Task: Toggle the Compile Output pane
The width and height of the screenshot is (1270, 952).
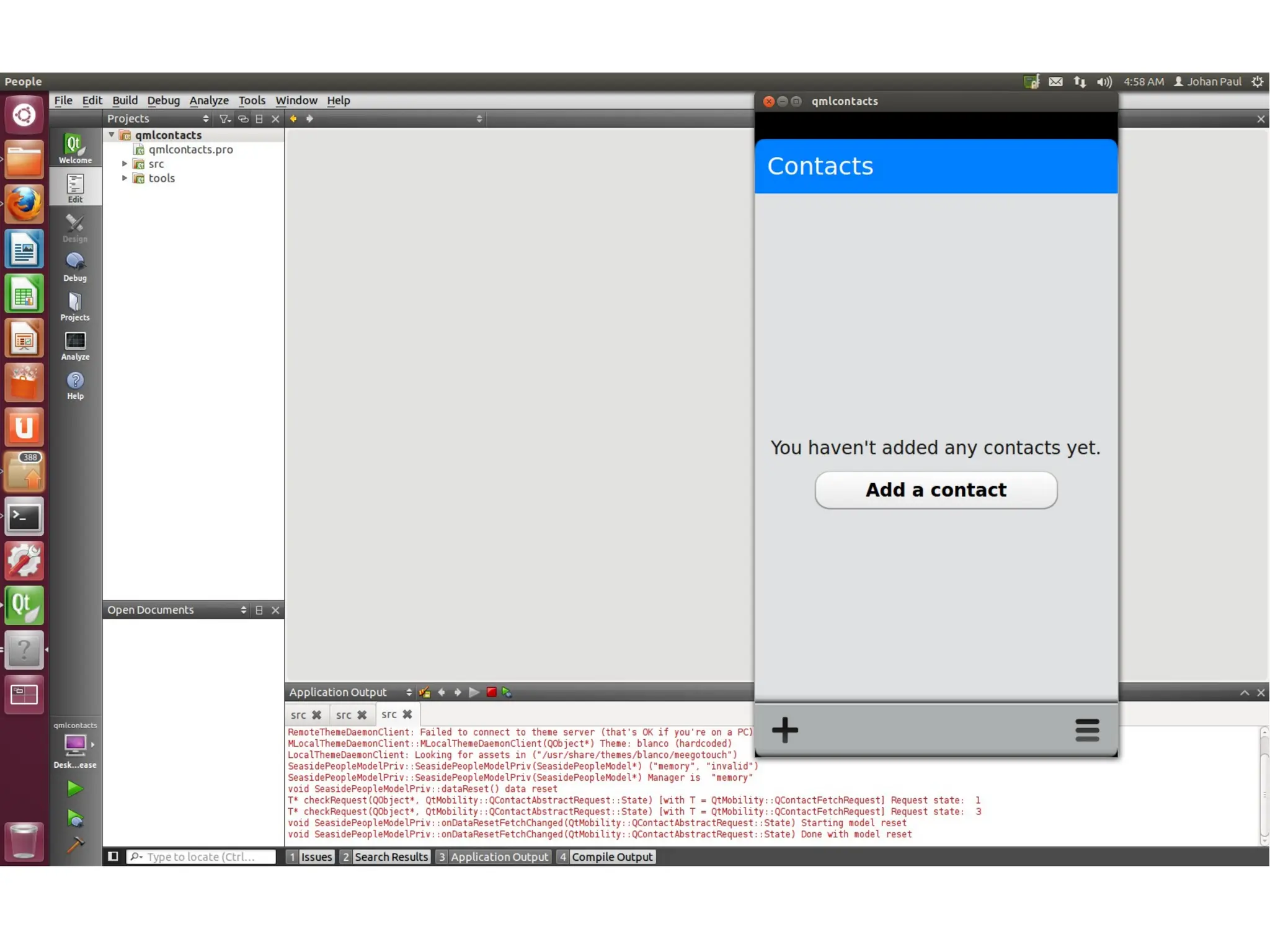Action: pyautogui.click(x=605, y=856)
